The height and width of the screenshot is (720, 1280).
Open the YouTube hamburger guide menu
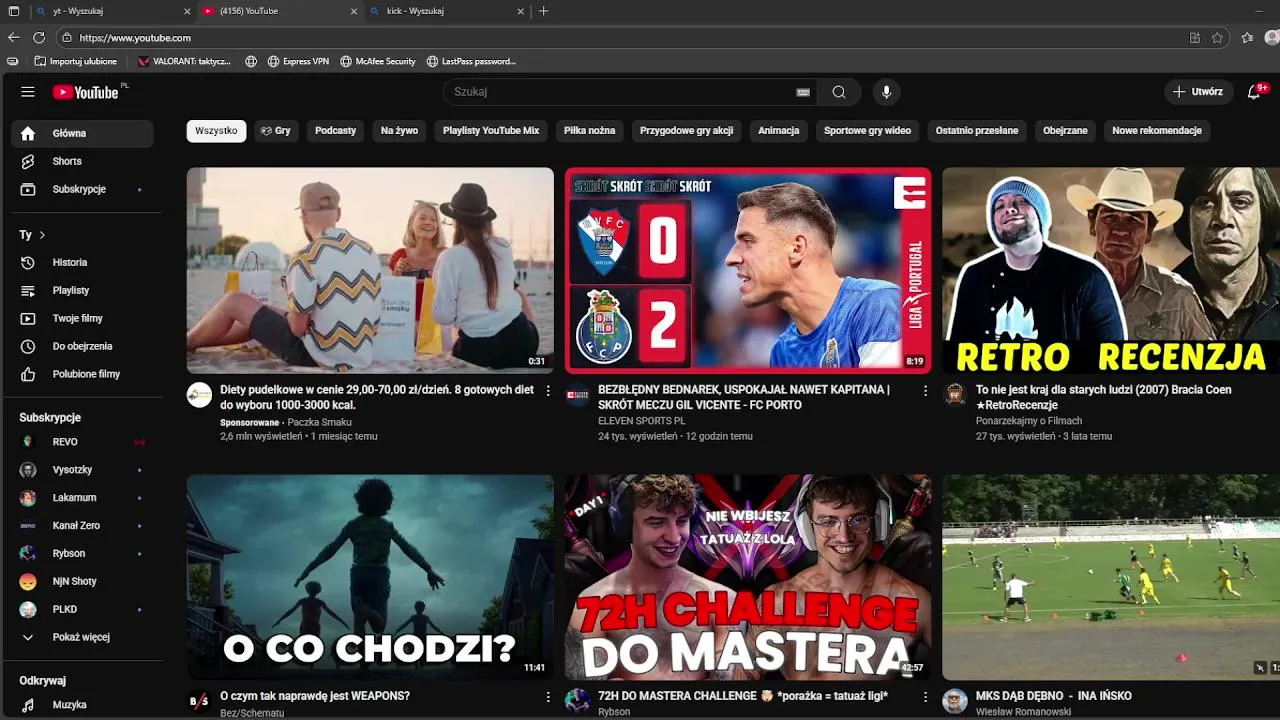(x=28, y=92)
